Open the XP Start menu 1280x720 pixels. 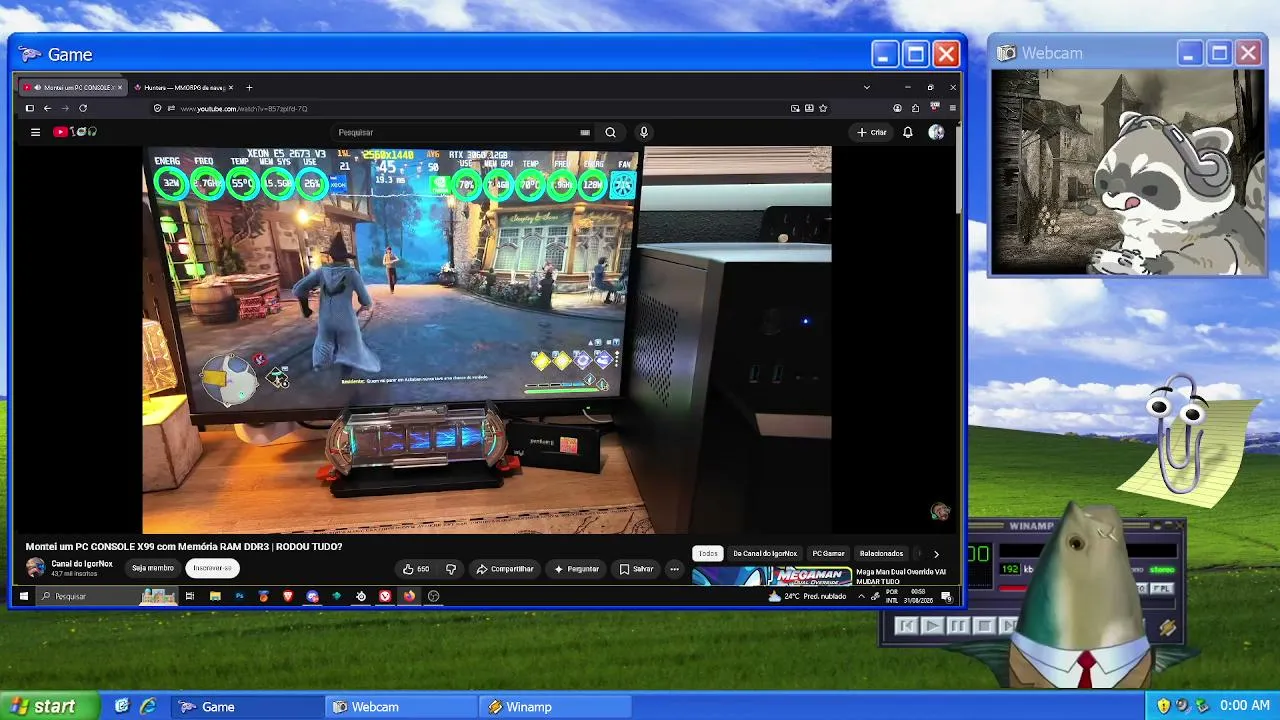point(50,706)
